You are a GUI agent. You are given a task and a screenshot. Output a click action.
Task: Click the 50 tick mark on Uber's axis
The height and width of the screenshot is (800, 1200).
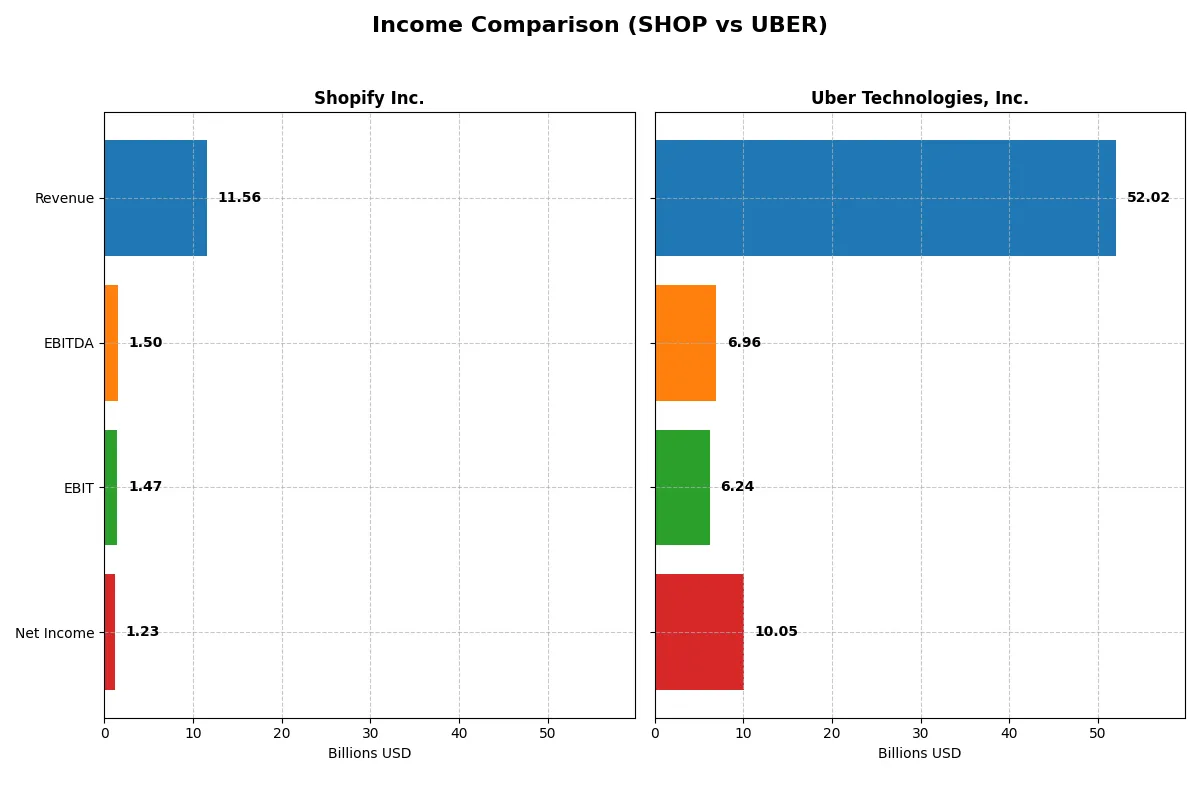1095,733
